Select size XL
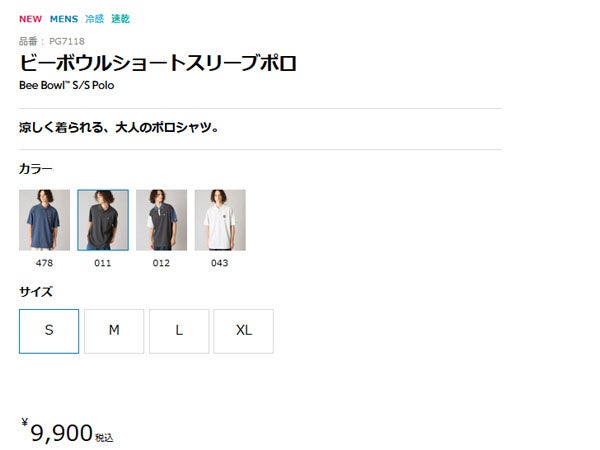The height and width of the screenshot is (450, 600). [x=244, y=331]
